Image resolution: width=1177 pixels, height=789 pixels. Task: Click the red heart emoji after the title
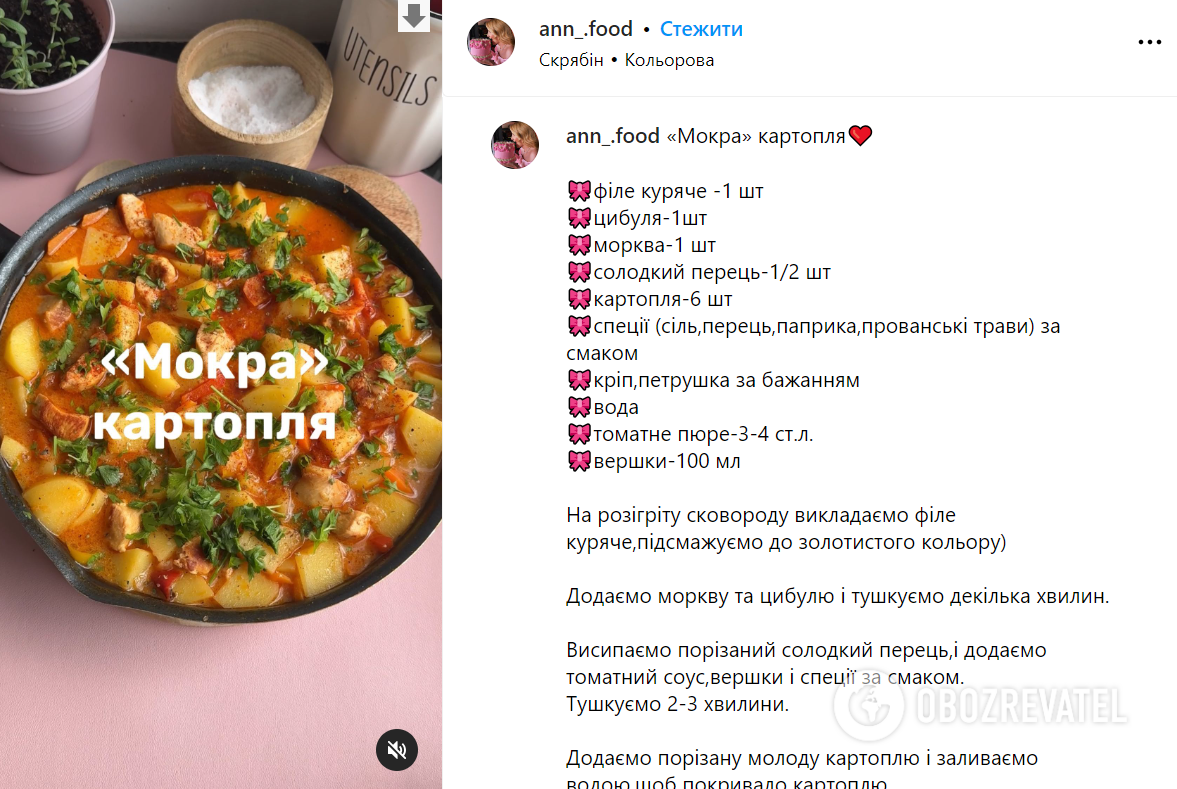click(860, 136)
